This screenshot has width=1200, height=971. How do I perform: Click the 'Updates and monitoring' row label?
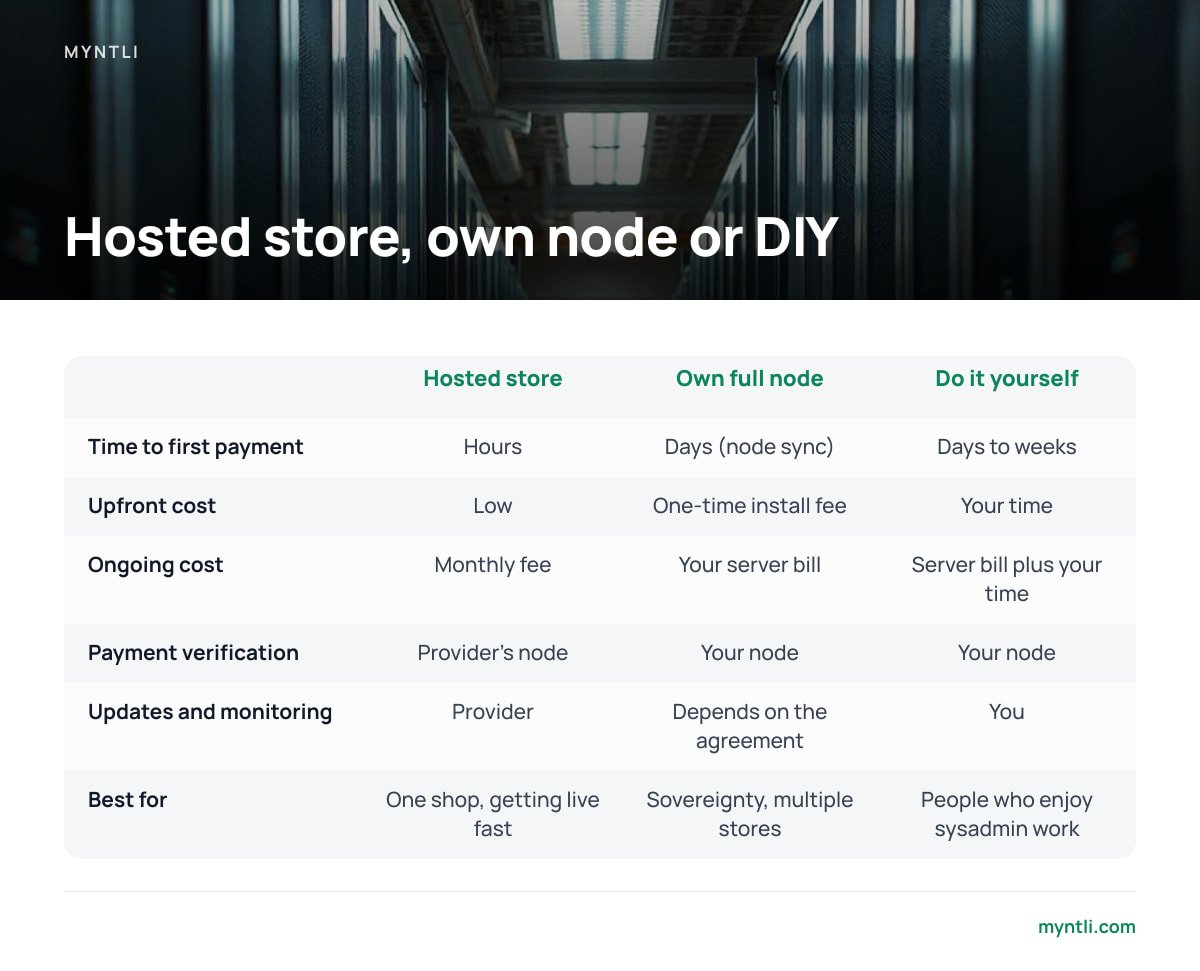point(210,712)
